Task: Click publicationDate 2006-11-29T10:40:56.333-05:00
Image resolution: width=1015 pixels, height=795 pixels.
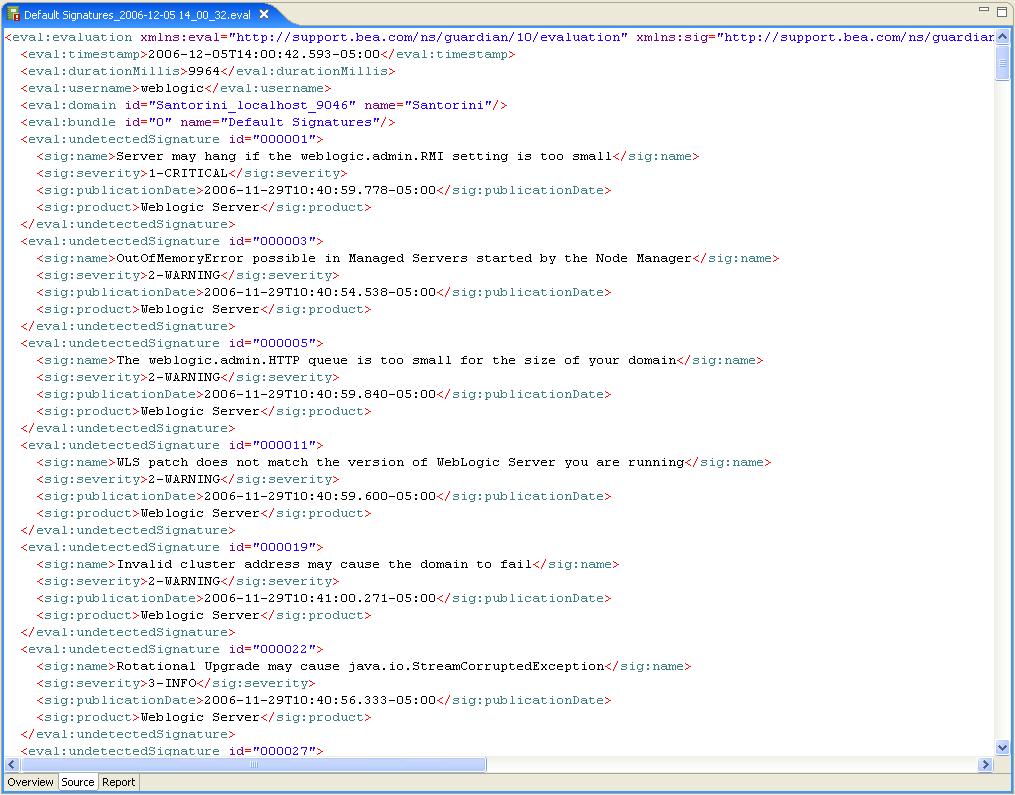Action: tap(320, 700)
